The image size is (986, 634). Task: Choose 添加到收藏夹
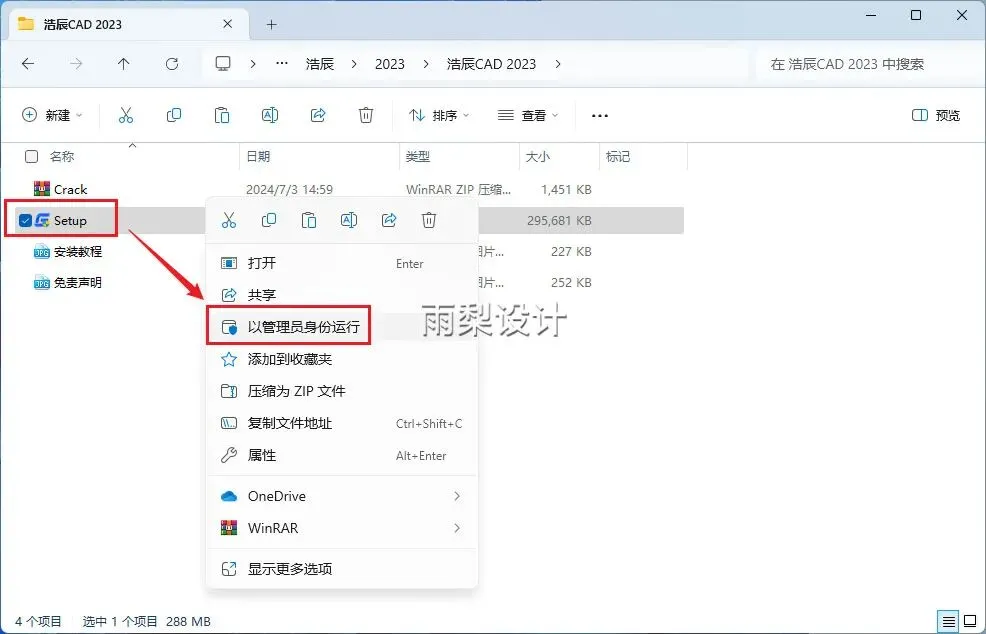pos(342,359)
